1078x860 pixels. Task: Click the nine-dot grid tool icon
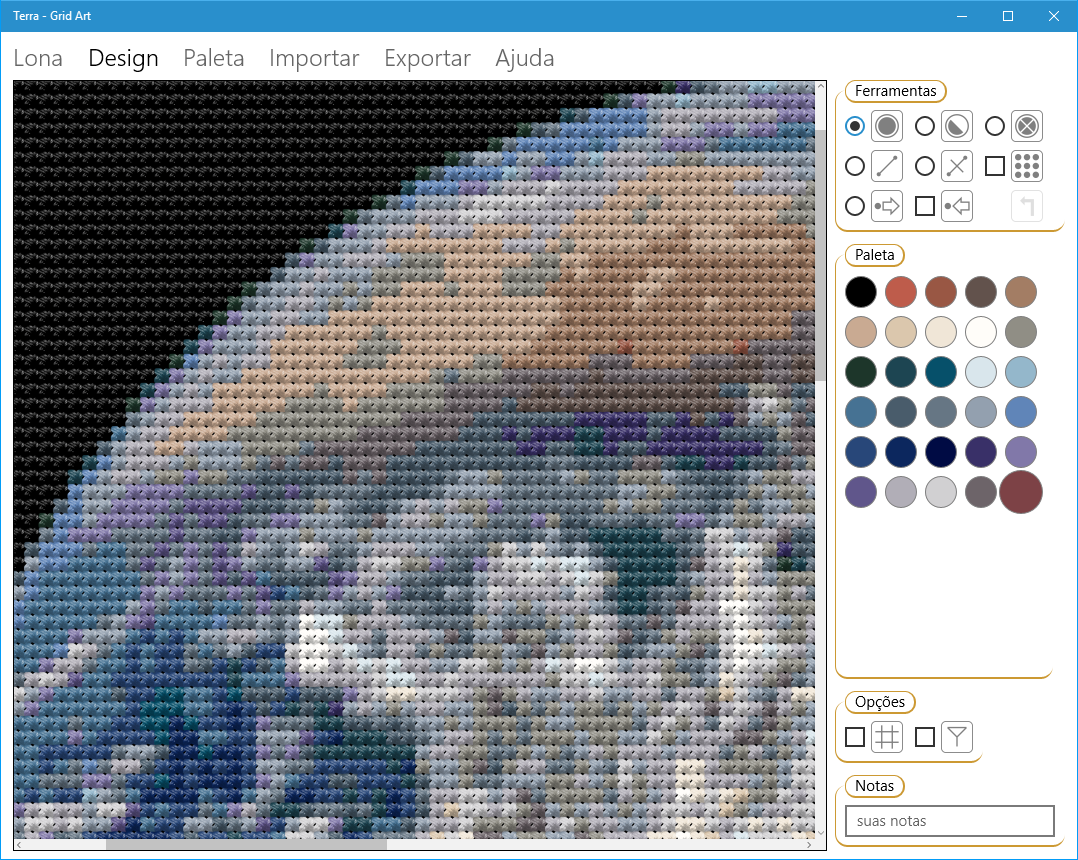pyautogui.click(x=1027, y=166)
